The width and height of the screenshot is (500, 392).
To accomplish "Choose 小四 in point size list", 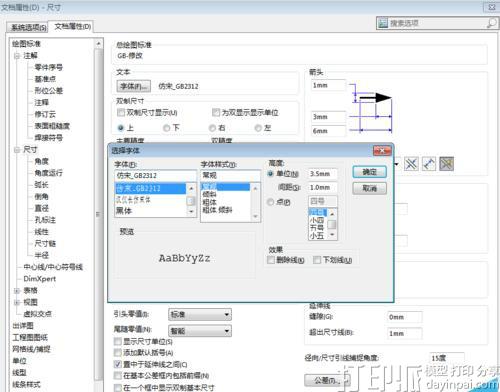I will [x=317, y=220].
